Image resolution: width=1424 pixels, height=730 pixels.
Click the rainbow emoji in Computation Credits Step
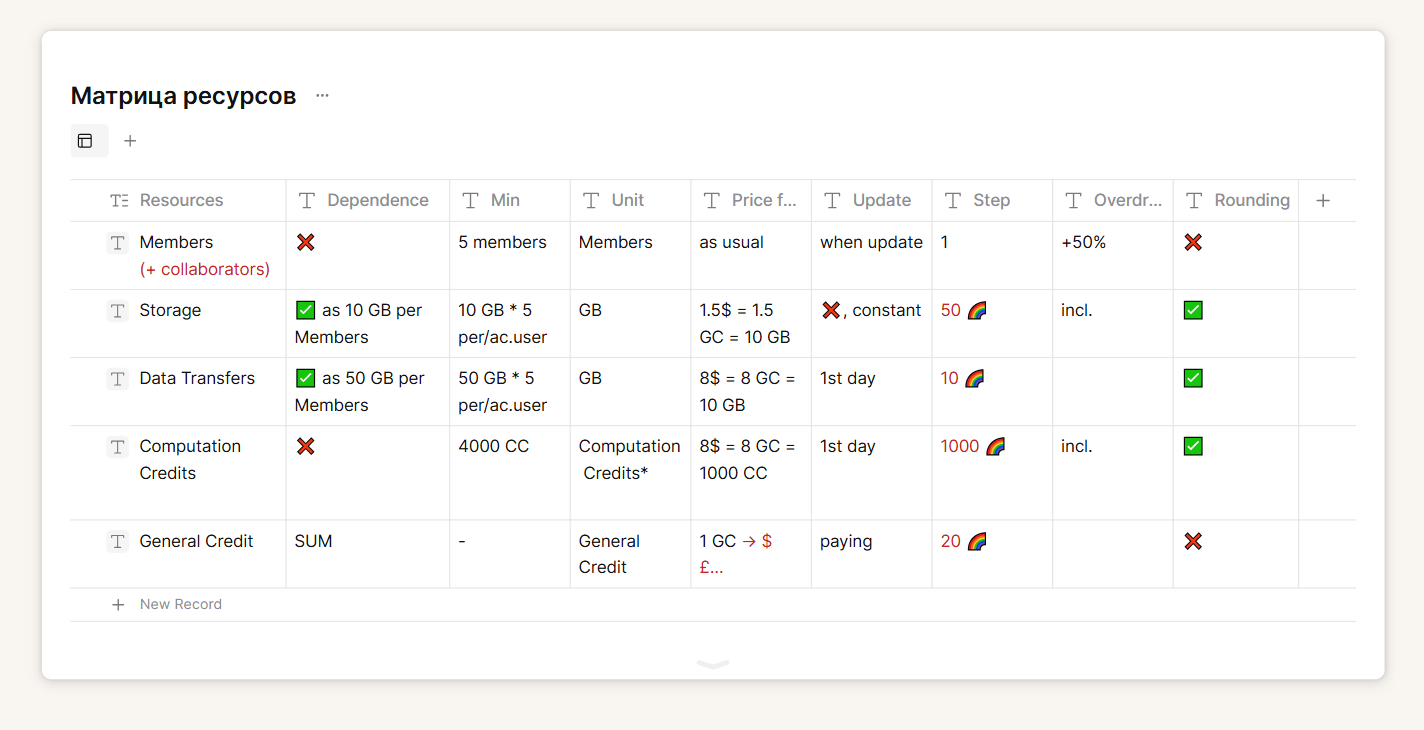click(995, 447)
